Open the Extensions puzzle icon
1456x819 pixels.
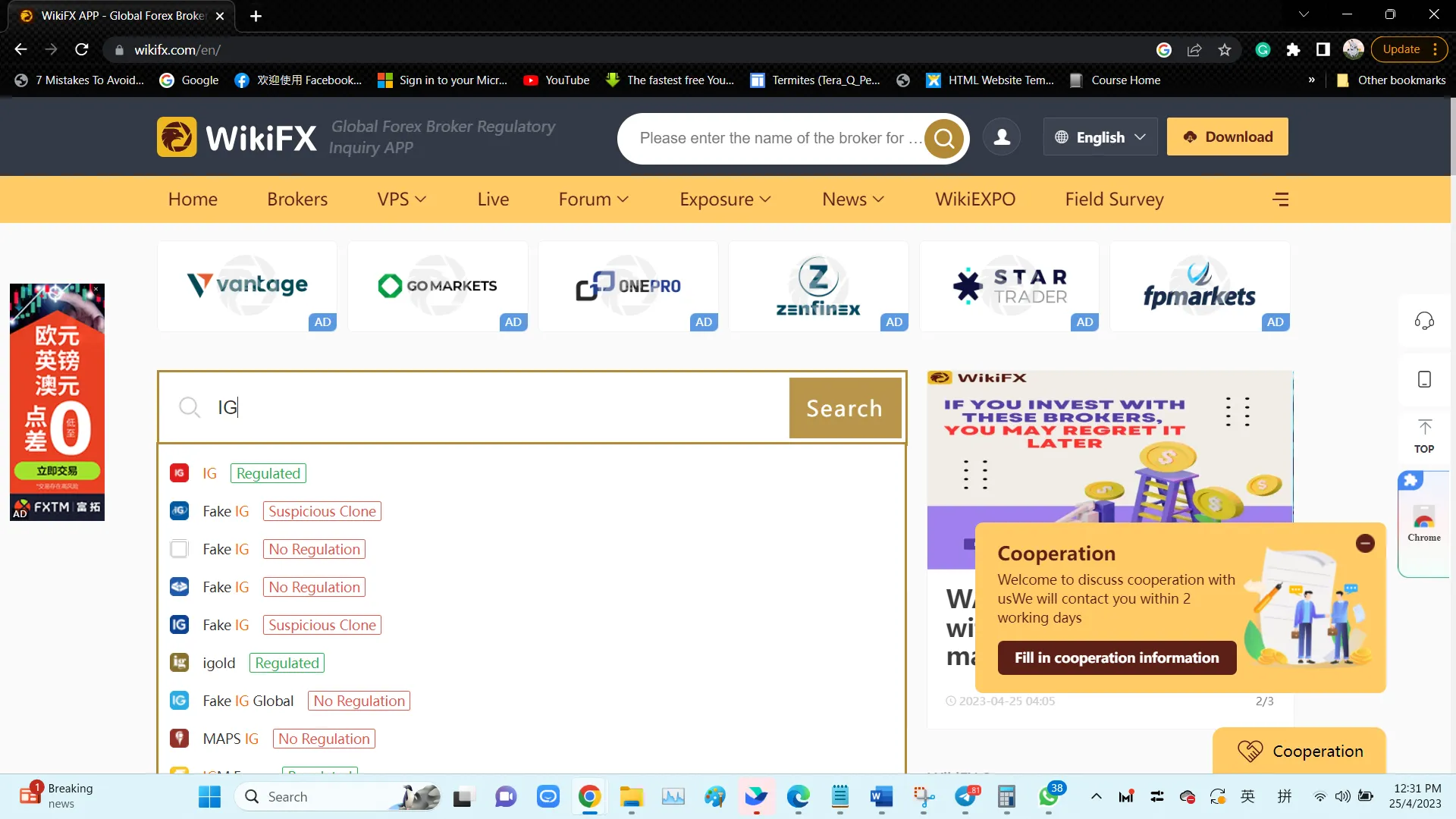pos(1293,50)
